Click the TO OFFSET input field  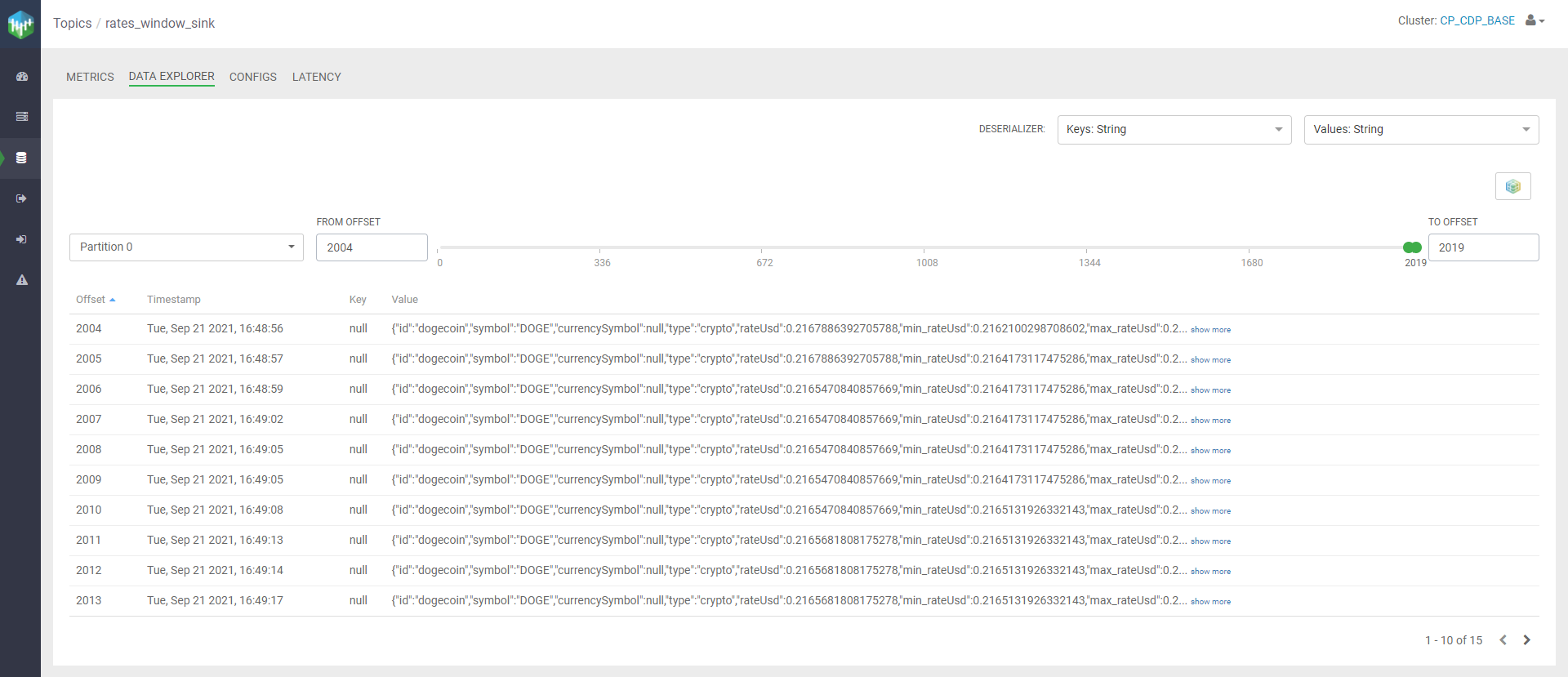[1483, 247]
